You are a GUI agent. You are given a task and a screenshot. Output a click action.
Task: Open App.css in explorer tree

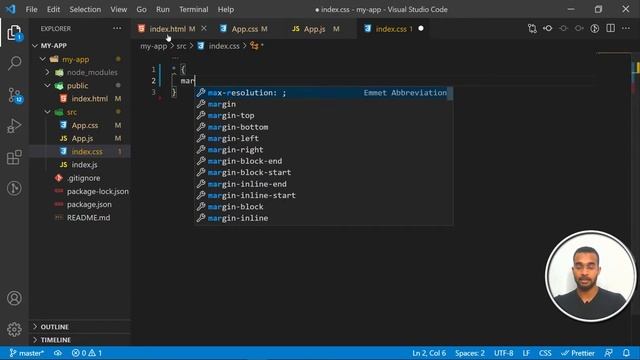[84, 125]
